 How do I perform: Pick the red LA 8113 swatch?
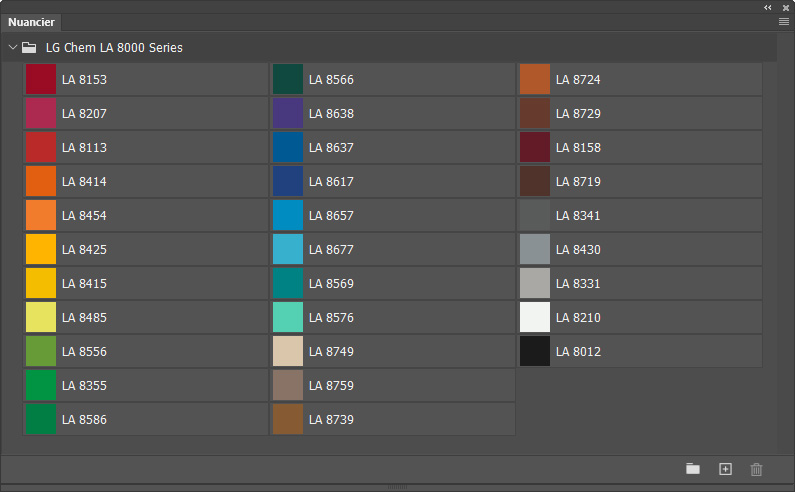(41, 147)
